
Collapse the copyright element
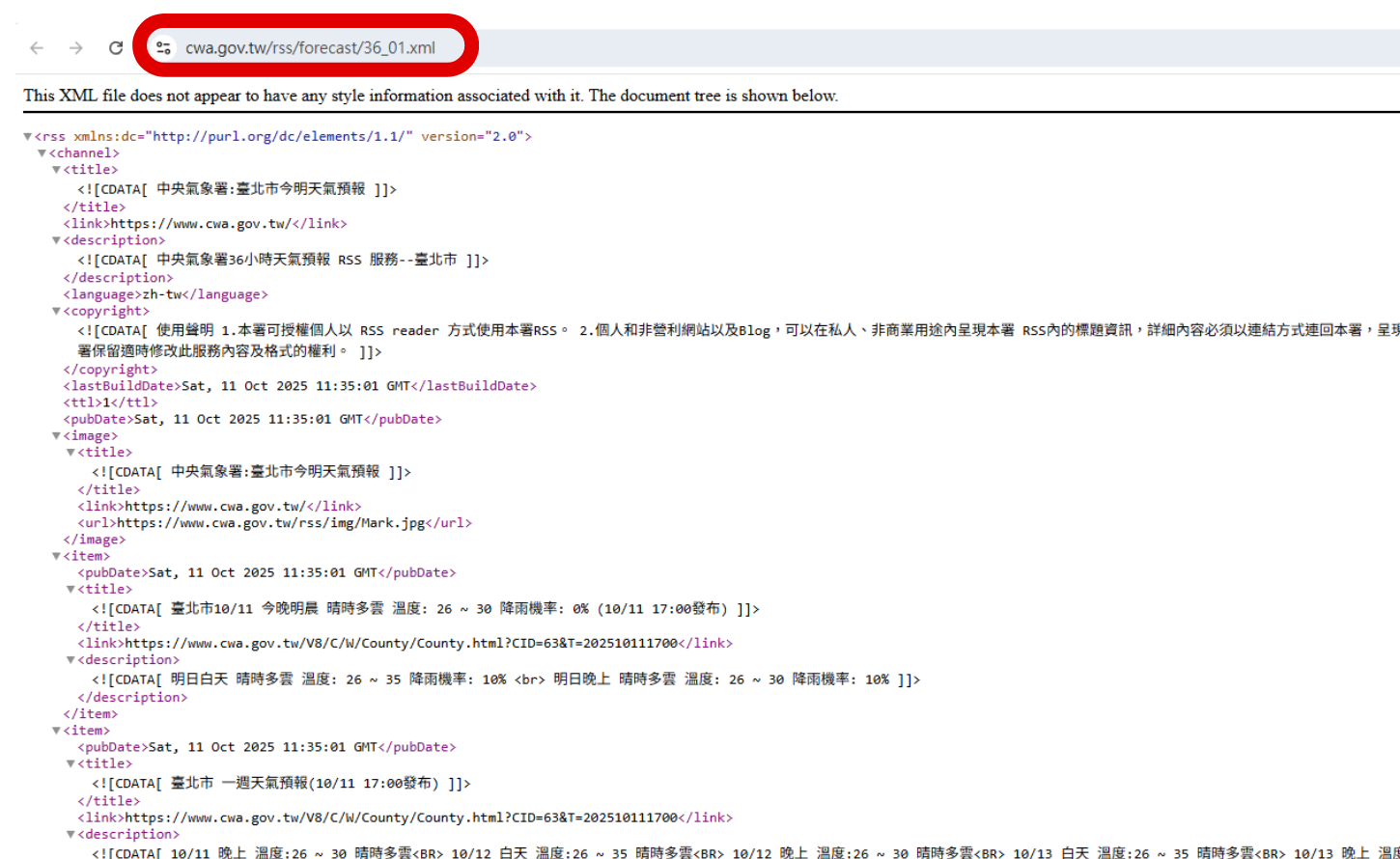click(55, 310)
